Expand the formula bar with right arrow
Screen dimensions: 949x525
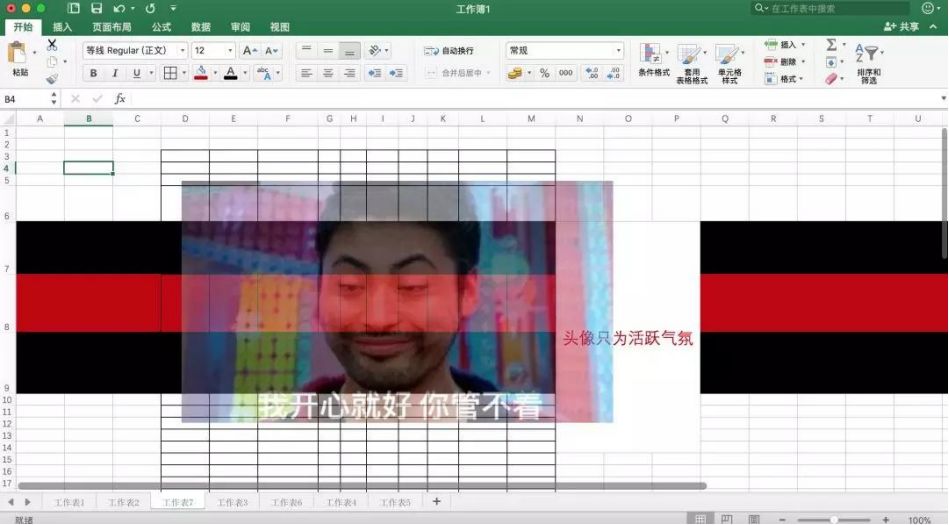point(943,98)
